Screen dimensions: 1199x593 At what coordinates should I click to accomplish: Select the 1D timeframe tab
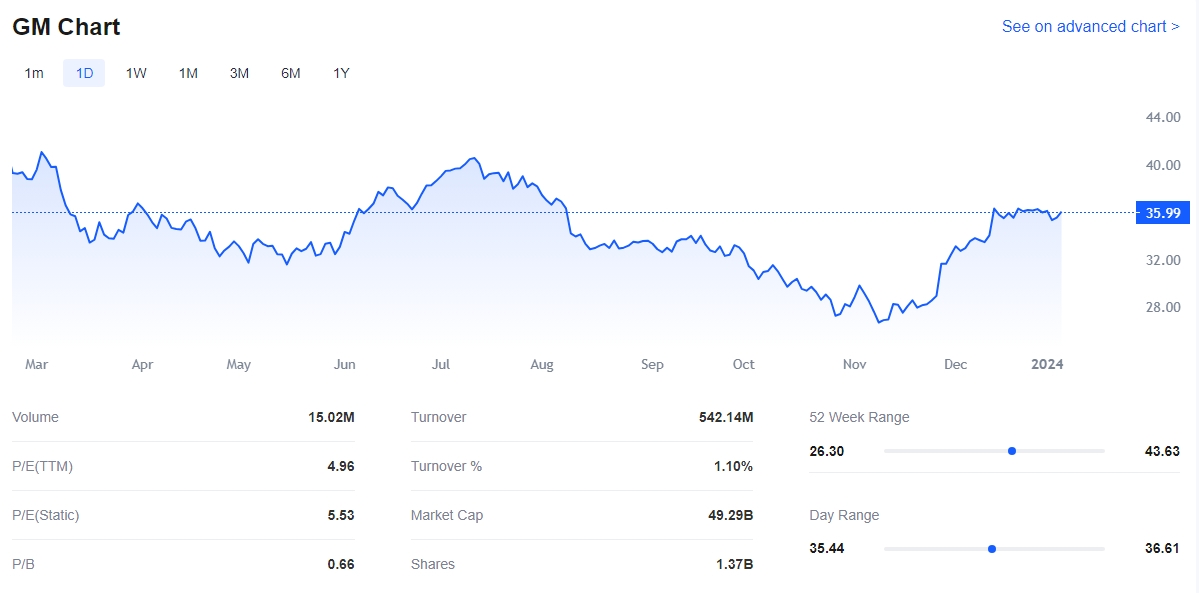[84, 73]
